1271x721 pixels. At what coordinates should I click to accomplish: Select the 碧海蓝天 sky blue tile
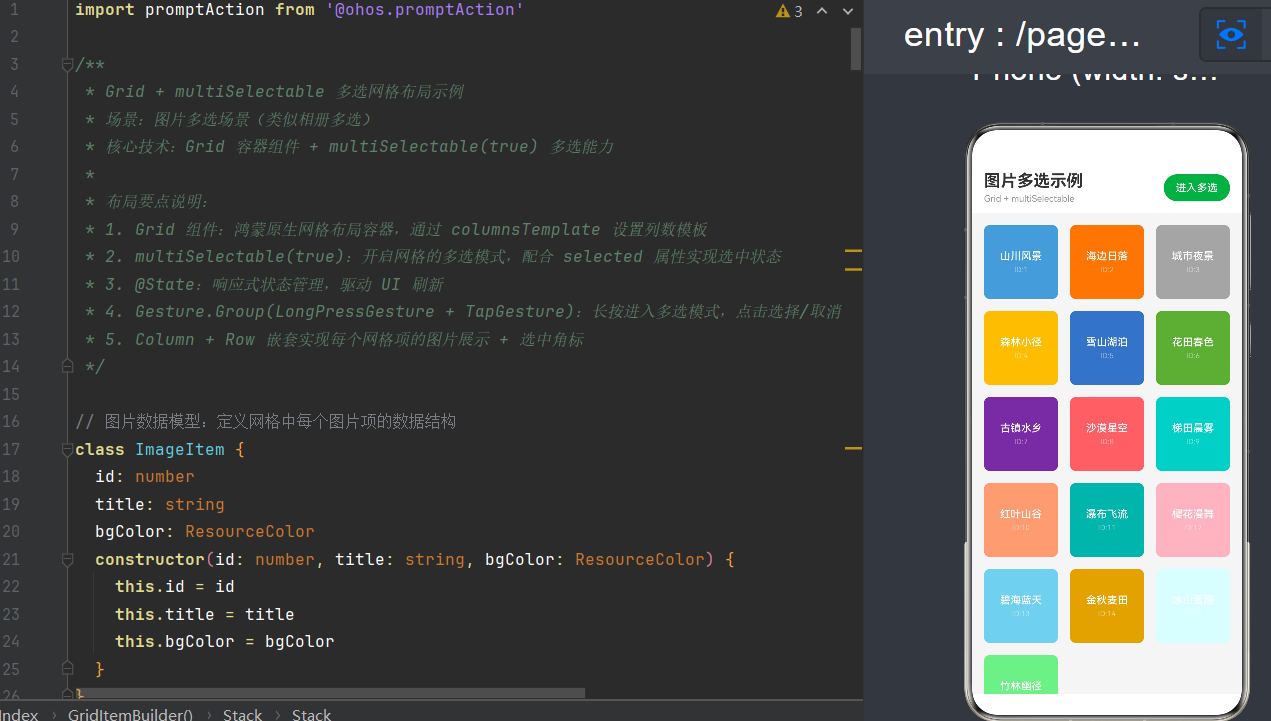coord(1021,606)
